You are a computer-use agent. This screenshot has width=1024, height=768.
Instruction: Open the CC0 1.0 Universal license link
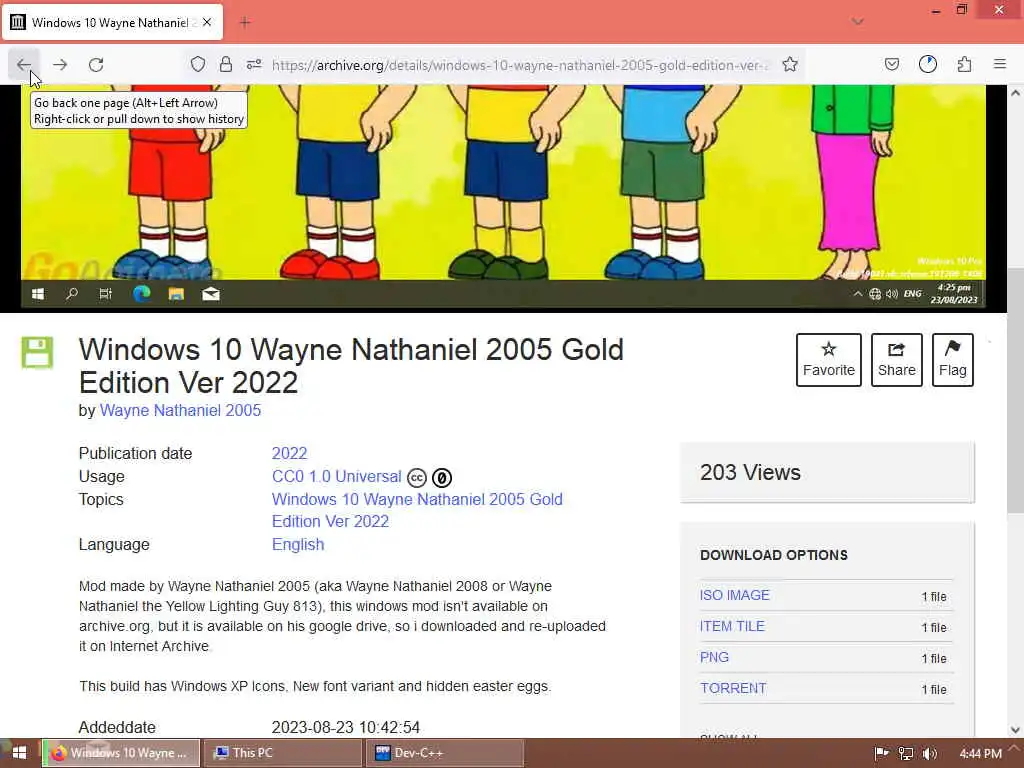coord(336,477)
